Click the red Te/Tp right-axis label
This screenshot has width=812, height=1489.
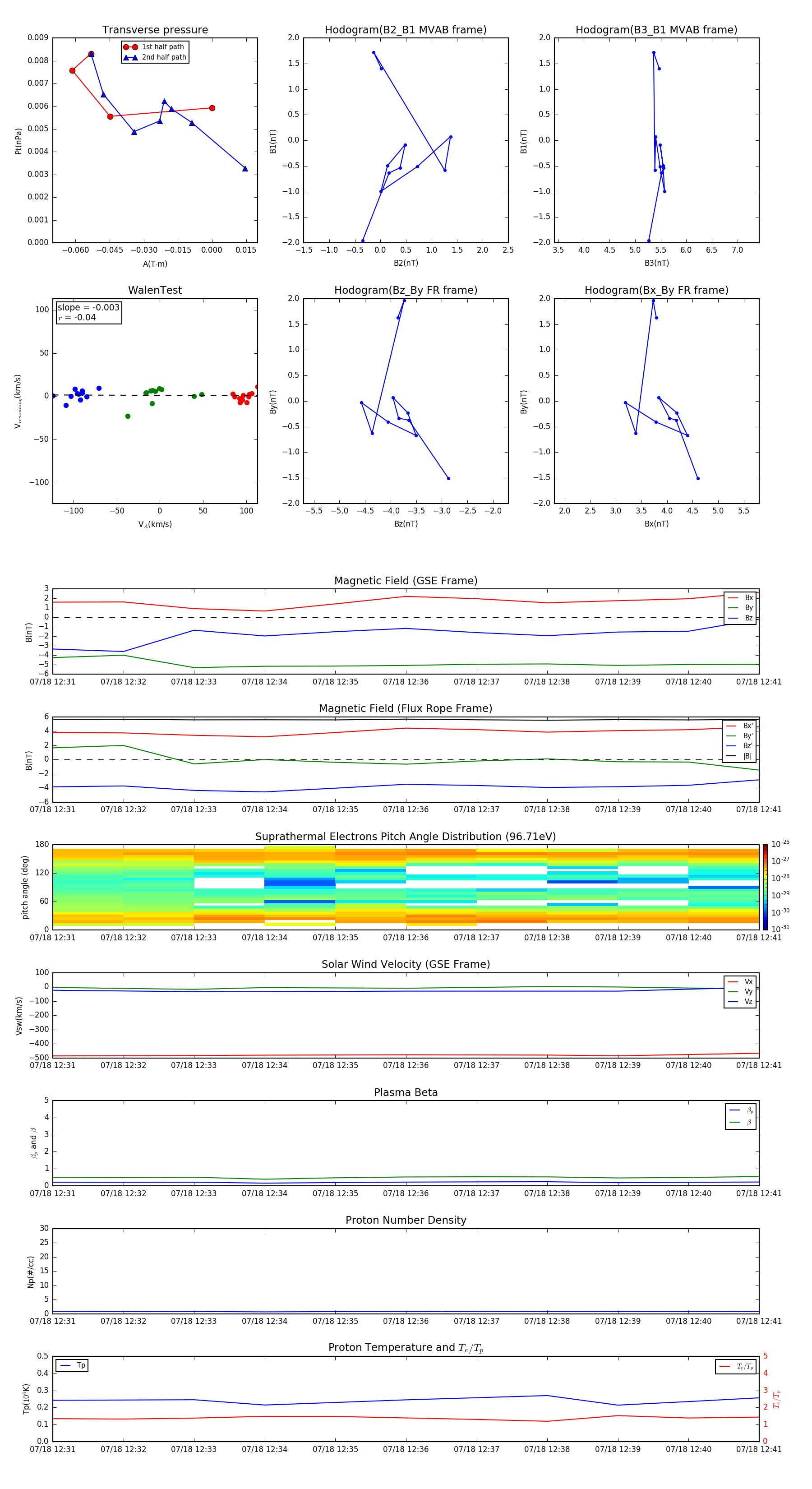point(777,1399)
